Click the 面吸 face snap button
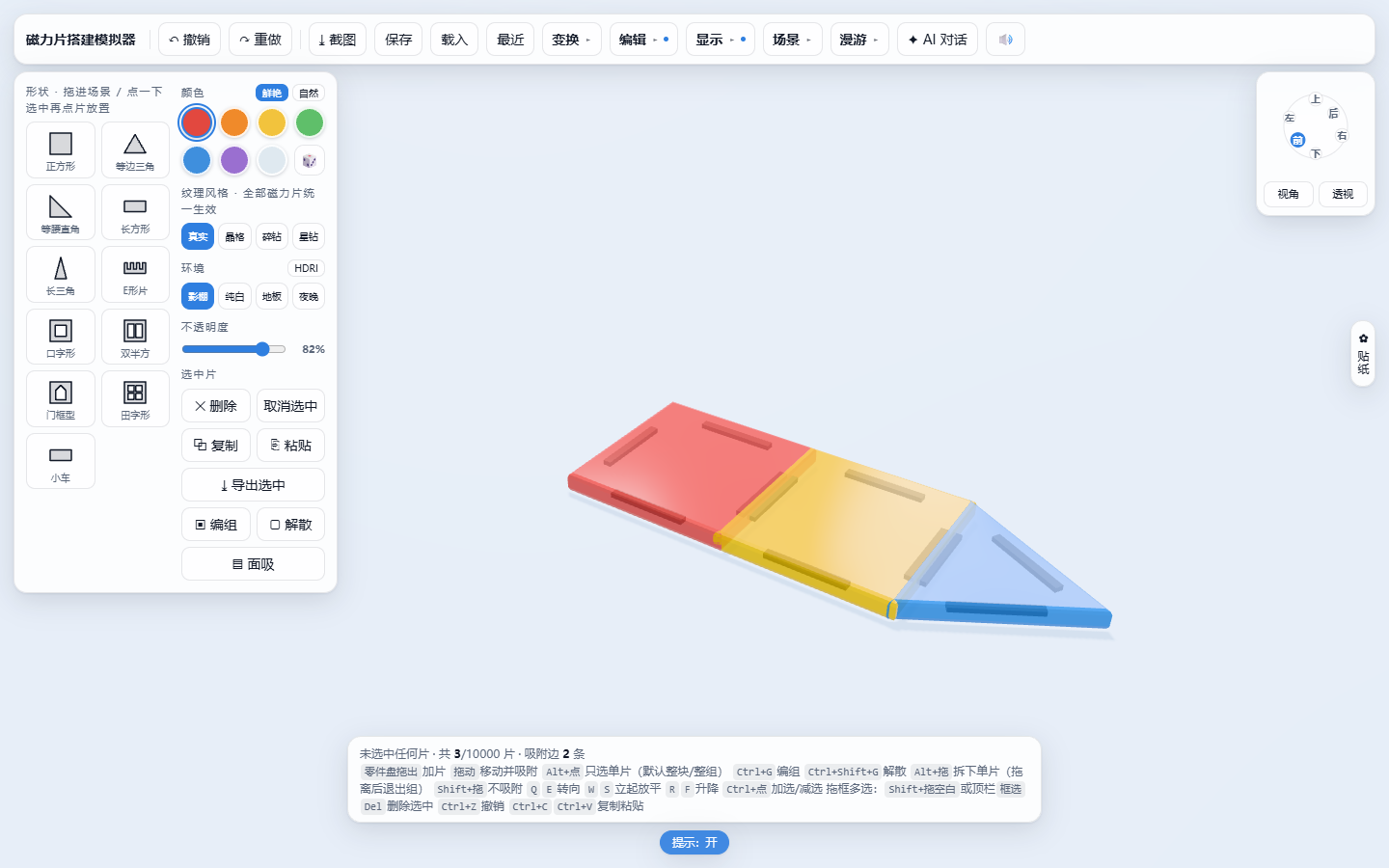 click(x=253, y=564)
